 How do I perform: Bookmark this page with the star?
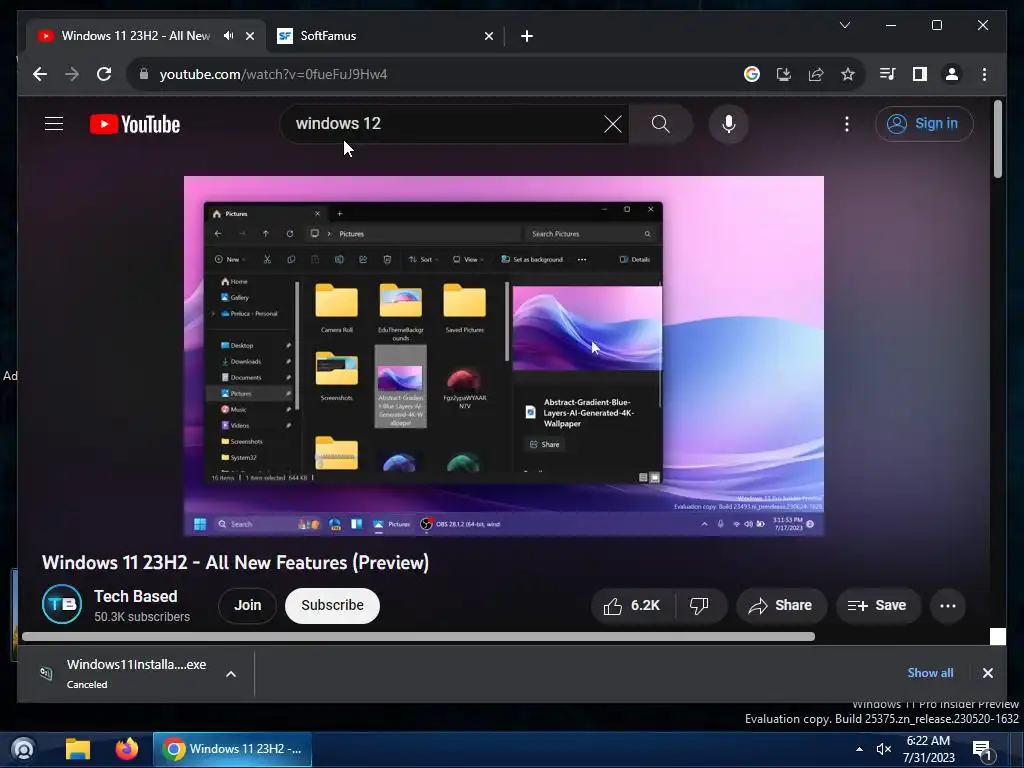(848, 74)
